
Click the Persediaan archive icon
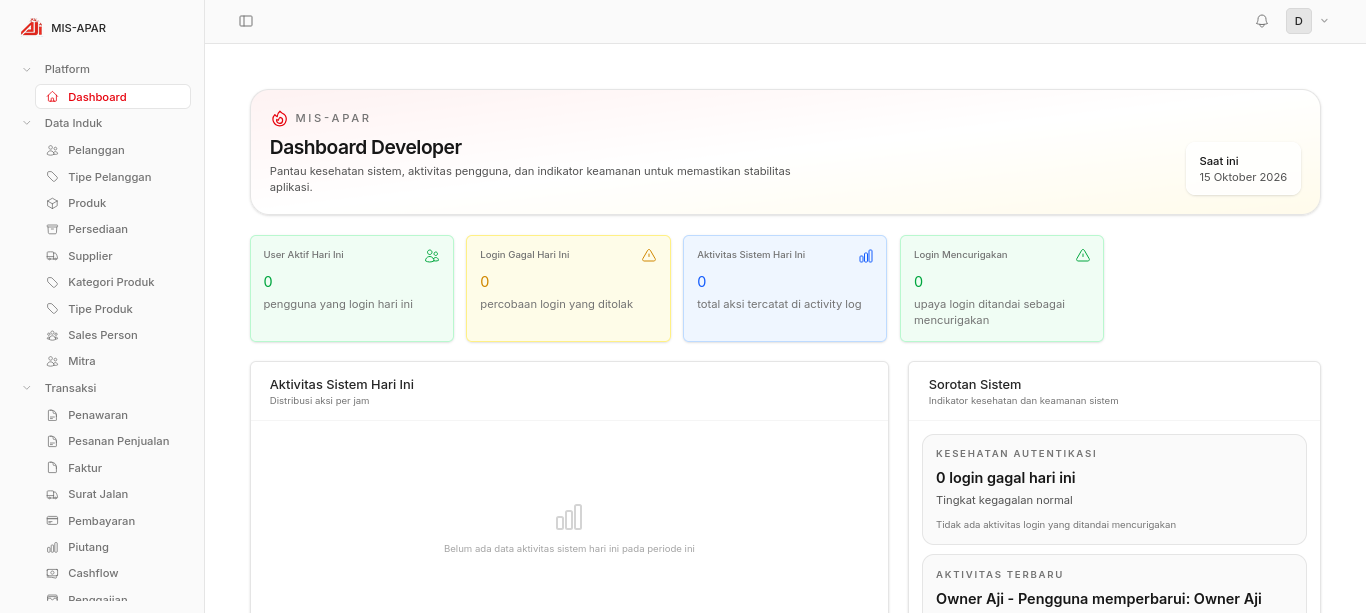pos(52,229)
